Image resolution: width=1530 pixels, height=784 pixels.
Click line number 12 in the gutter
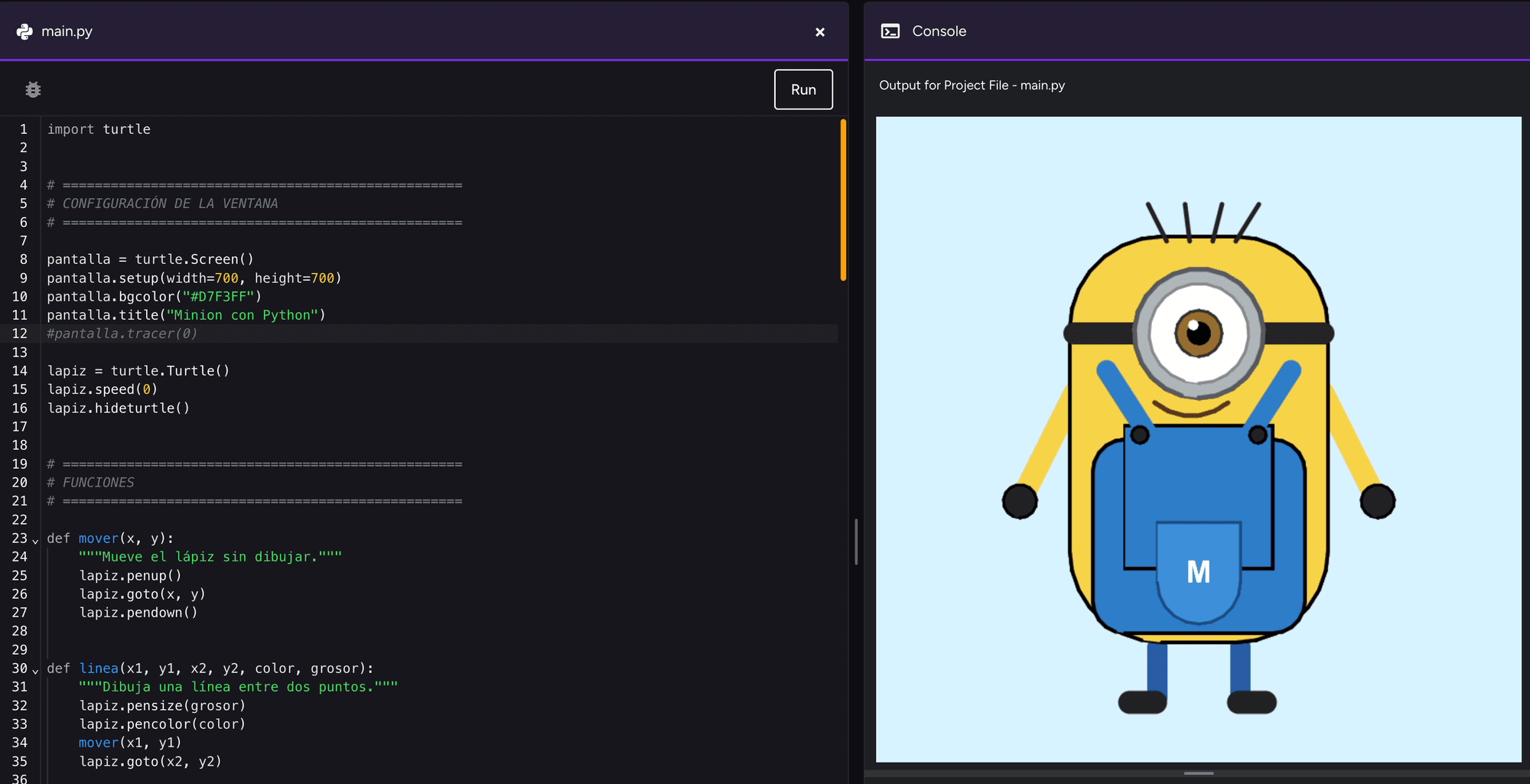20,333
